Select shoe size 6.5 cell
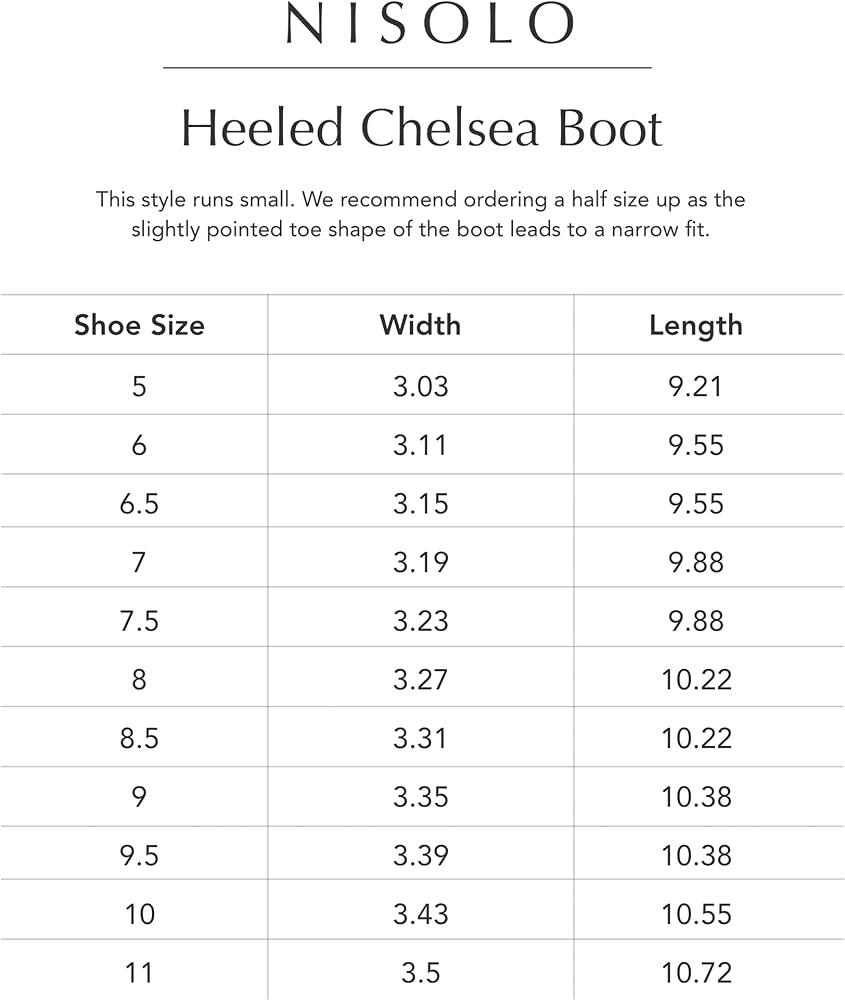The height and width of the screenshot is (1000, 845). click(139, 504)
